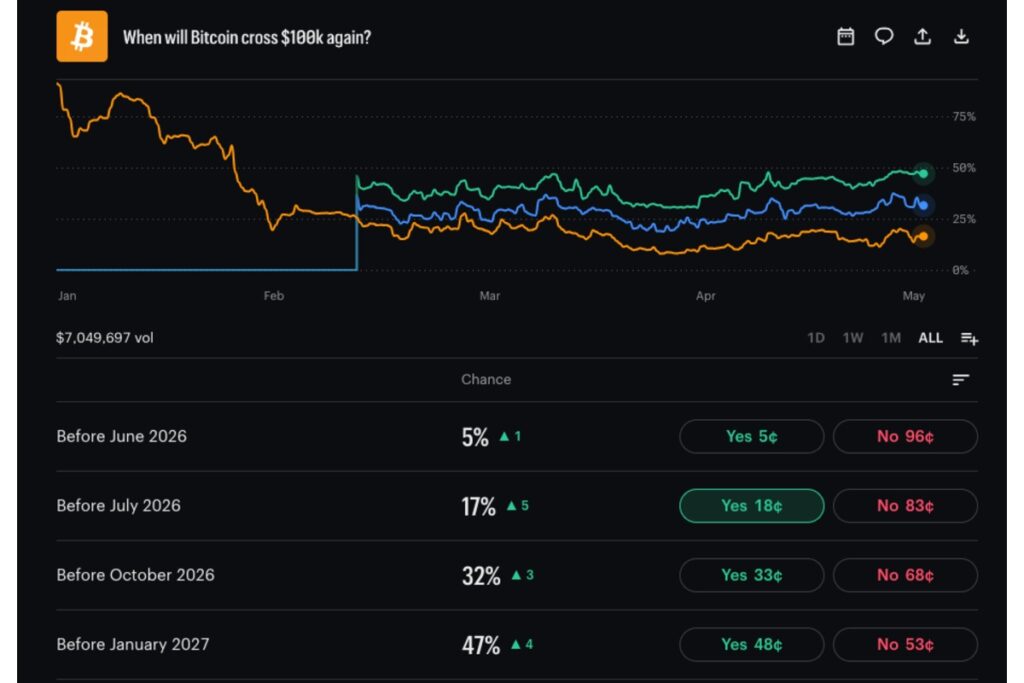Screen dimensions: 1024x683
Task: Choose No 68¢ for Before October 2026
Action: click(x=905, y=575)
